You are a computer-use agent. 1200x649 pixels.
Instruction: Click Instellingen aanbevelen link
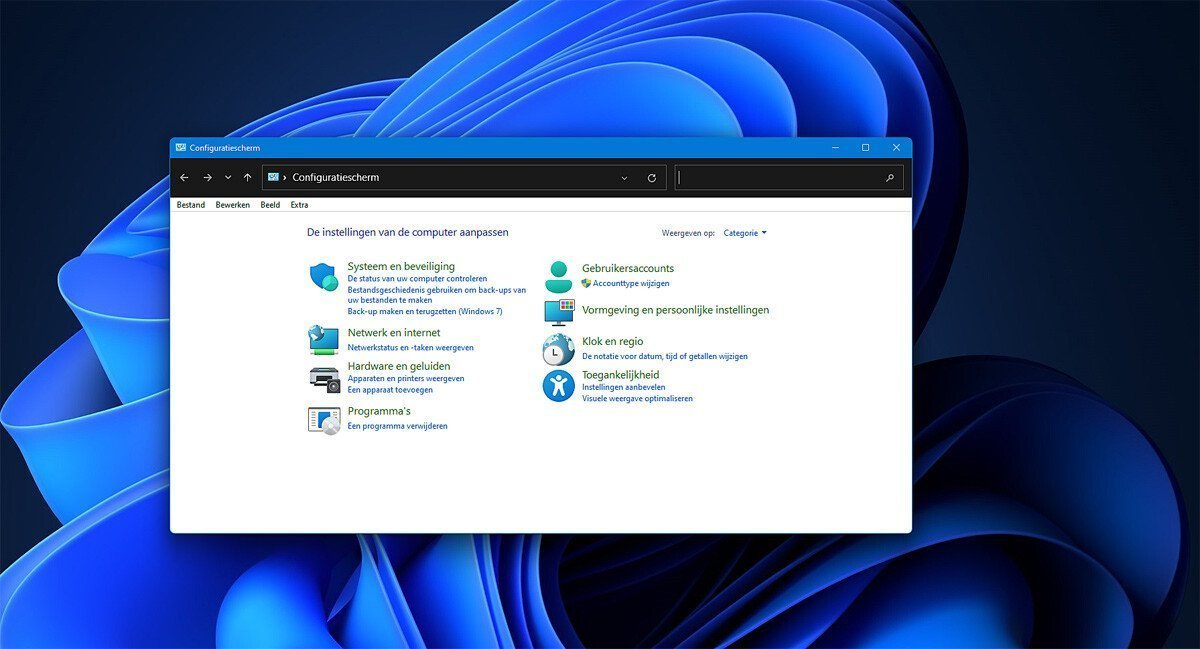[x=624, y=387]
